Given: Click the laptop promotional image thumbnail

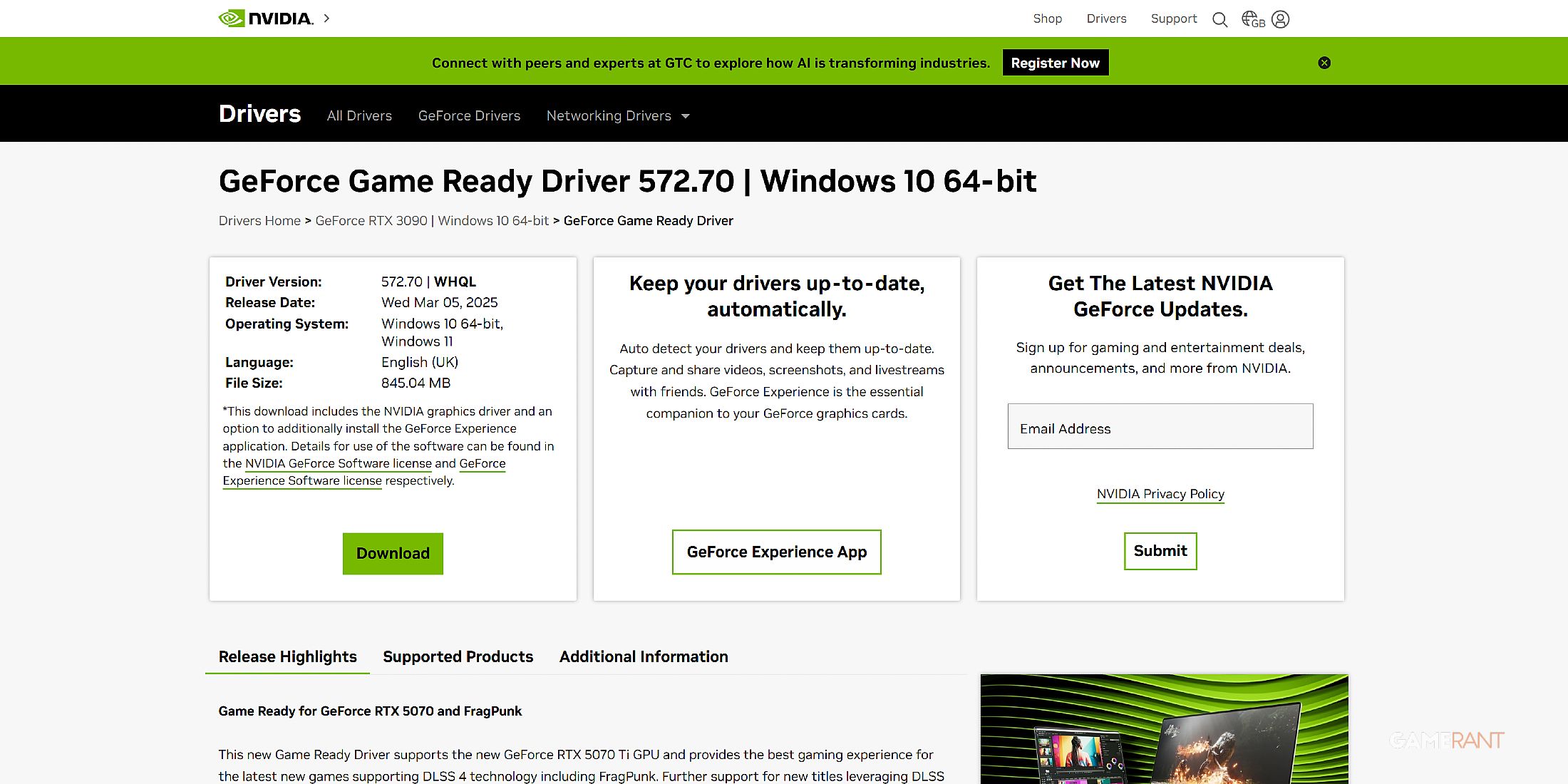Looking at the screenshot, I should click(x=1163, y=729).
